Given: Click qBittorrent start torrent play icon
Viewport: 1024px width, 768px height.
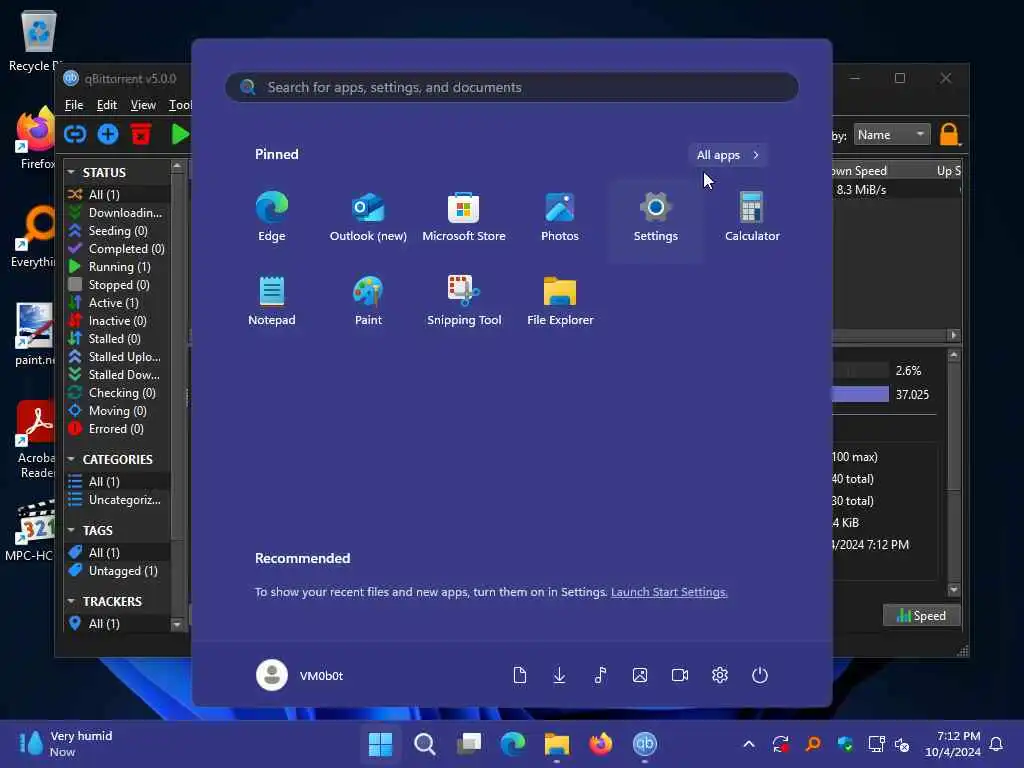Looking at the screenshot, I should pos(179,135).
